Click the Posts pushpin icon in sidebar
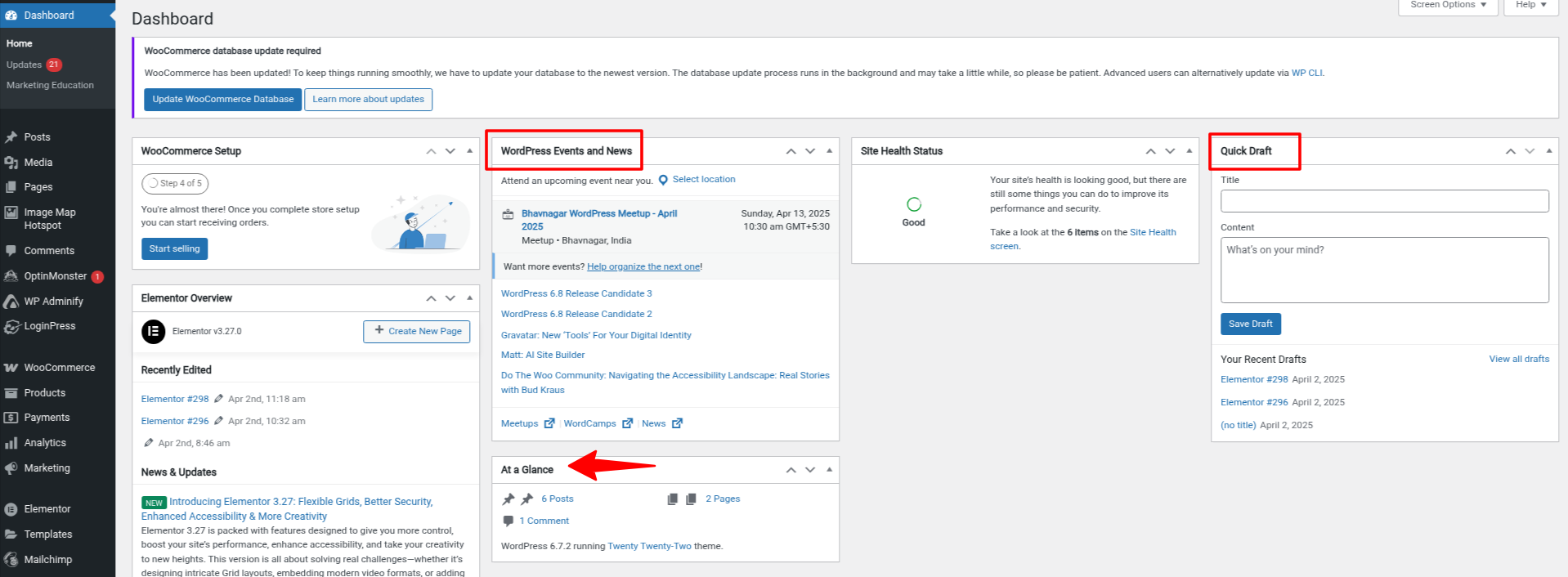This screenshot has width=1568, height=577. (x=11, y=137)
